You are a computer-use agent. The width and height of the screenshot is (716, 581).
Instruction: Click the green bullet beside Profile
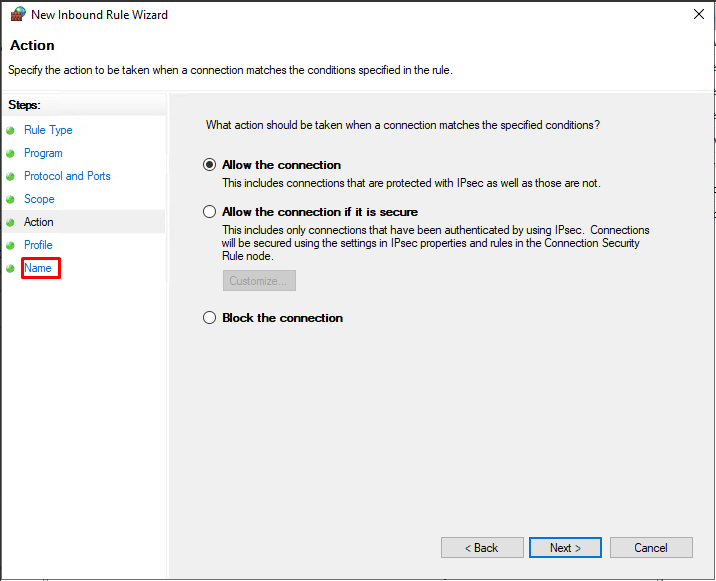coord(11,245)
